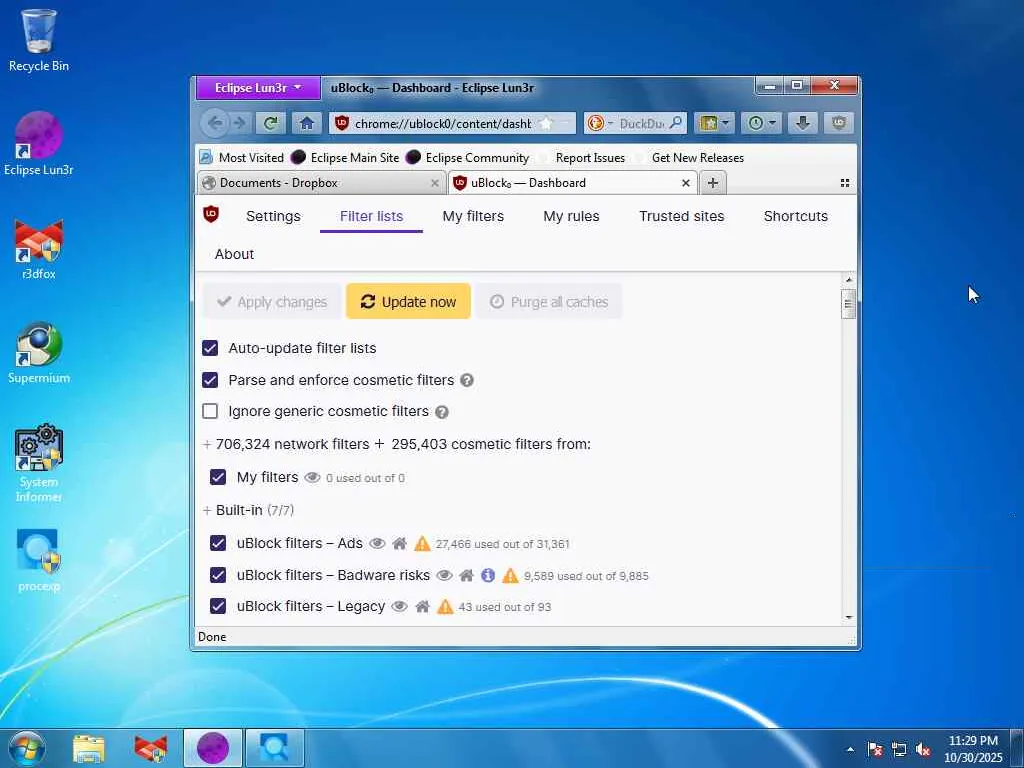Switch to the Settings tab
This screenshot has width=1024, height=768.
(273, 216)
